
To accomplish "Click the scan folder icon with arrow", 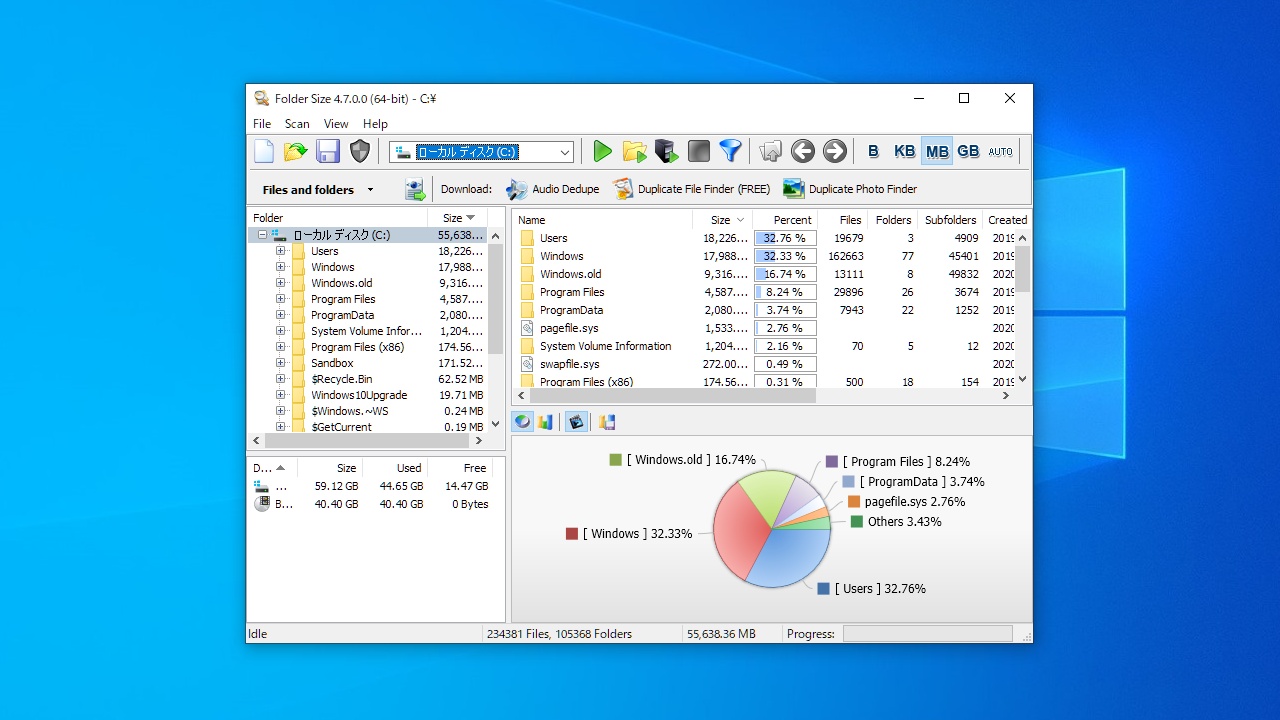I will pyautogui.click(x=634, y=151).
